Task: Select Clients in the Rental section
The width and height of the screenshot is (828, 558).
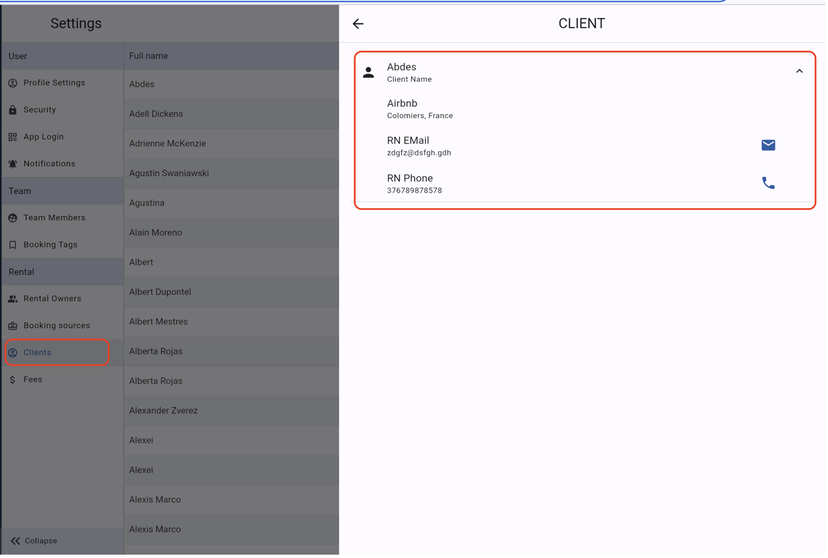Action: pos(38,353)
